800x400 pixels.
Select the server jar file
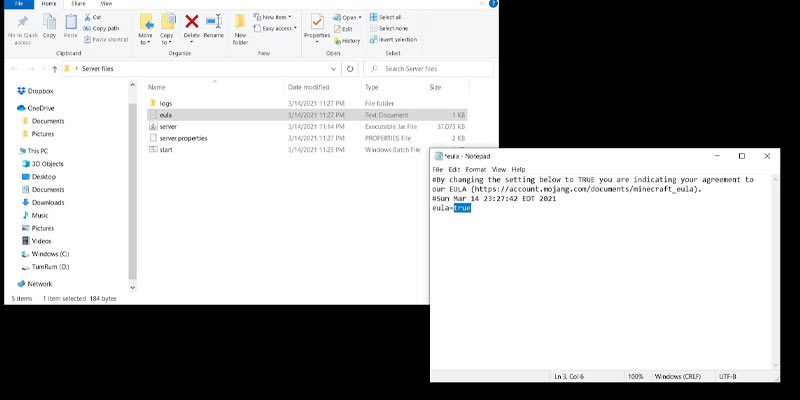306,127
